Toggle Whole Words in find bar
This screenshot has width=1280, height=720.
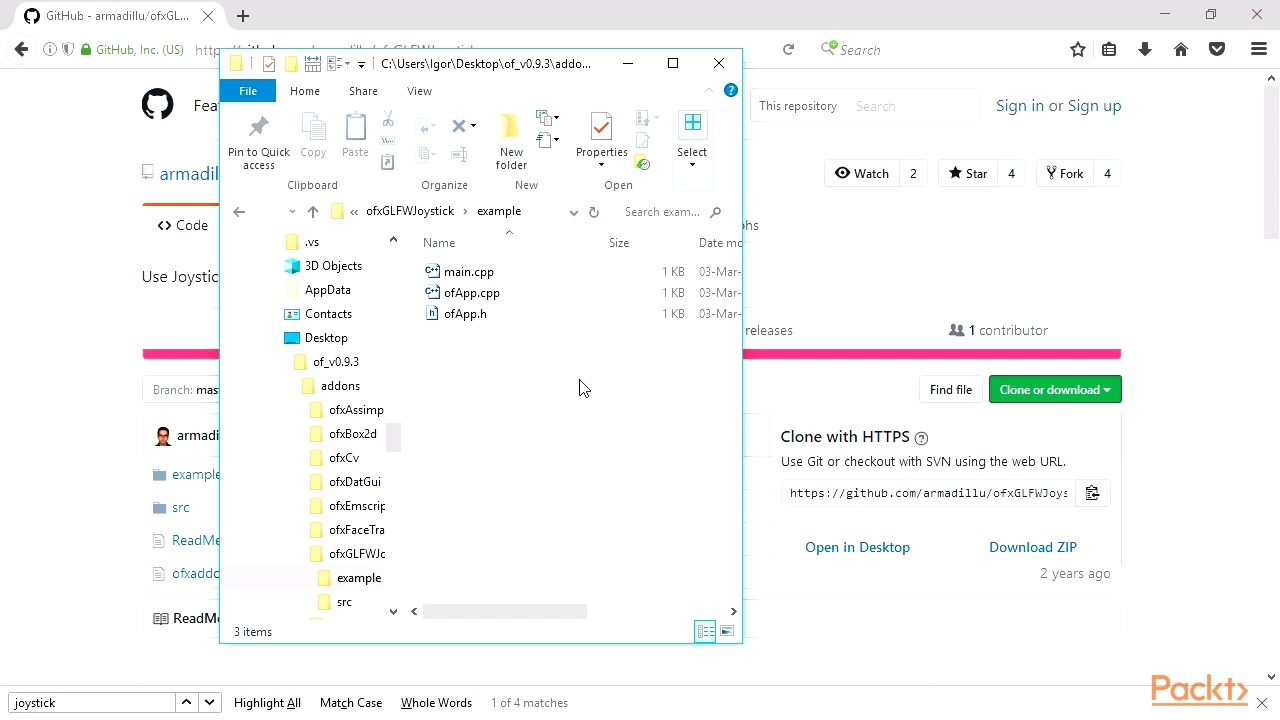(436, 703)
